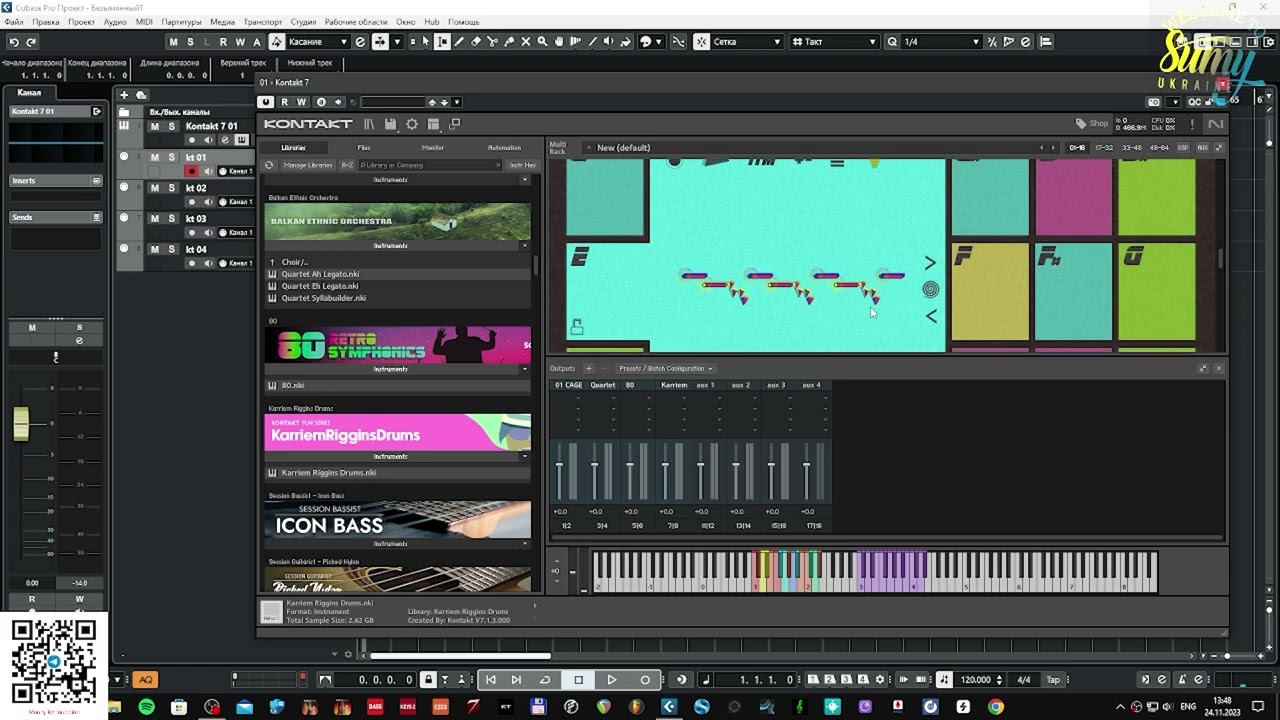The width and height of the screenshot is (1280, 720).
Task: Click Kontakt minimize view icon
Action: pyautogui.click(x=455, y=124)
